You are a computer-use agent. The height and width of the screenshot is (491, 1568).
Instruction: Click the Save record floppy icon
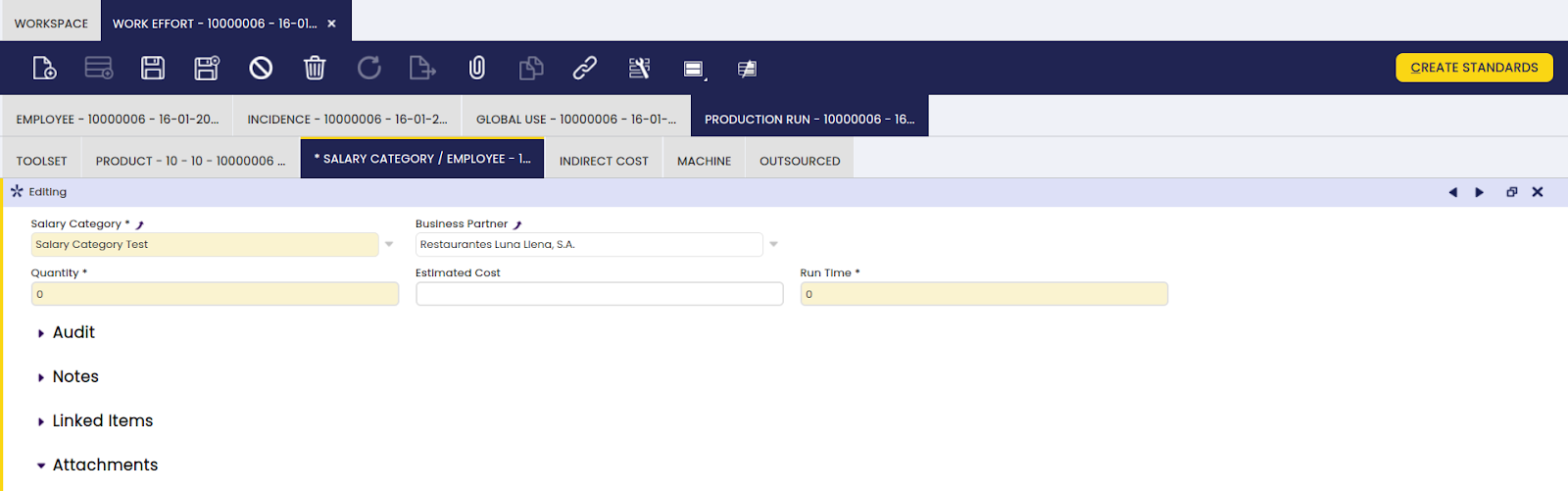point(153,68)
